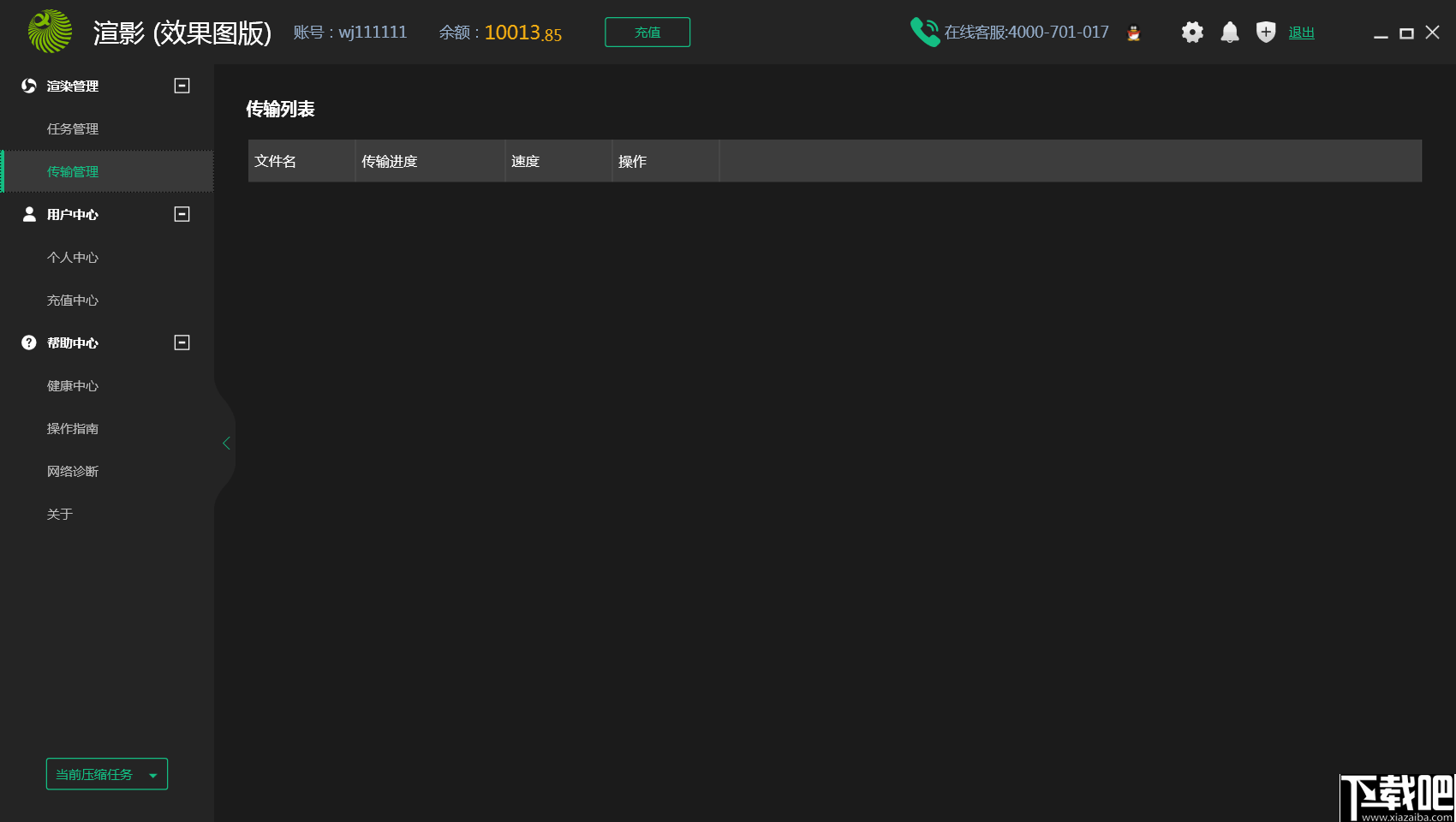Click the 用户中心 section label
Viewport: 1456px width, 822px height.
73,214
